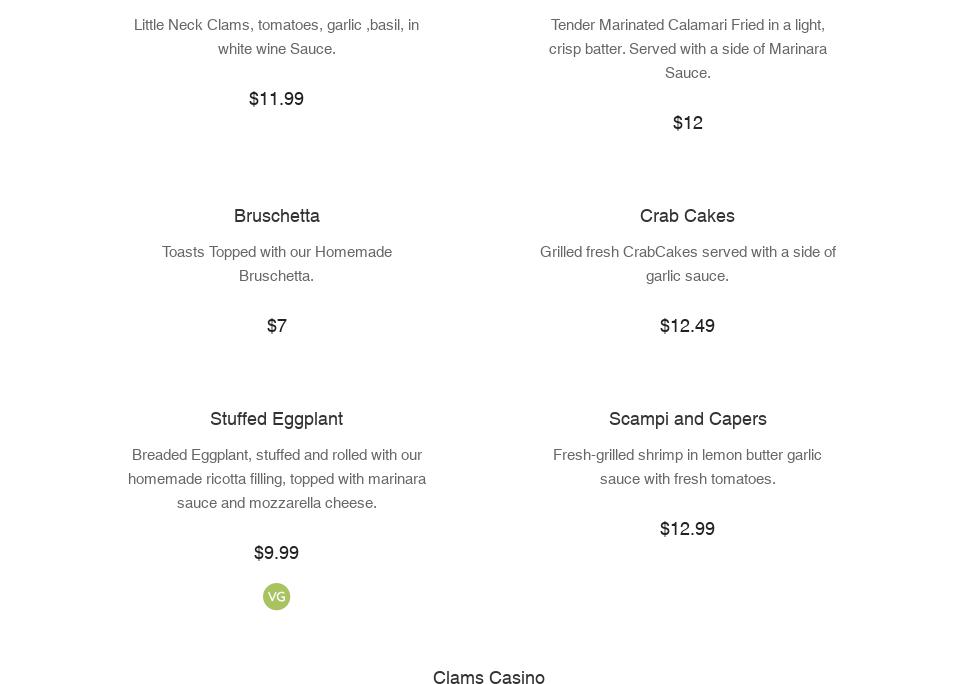Select the Bruschetta item title

277,216
